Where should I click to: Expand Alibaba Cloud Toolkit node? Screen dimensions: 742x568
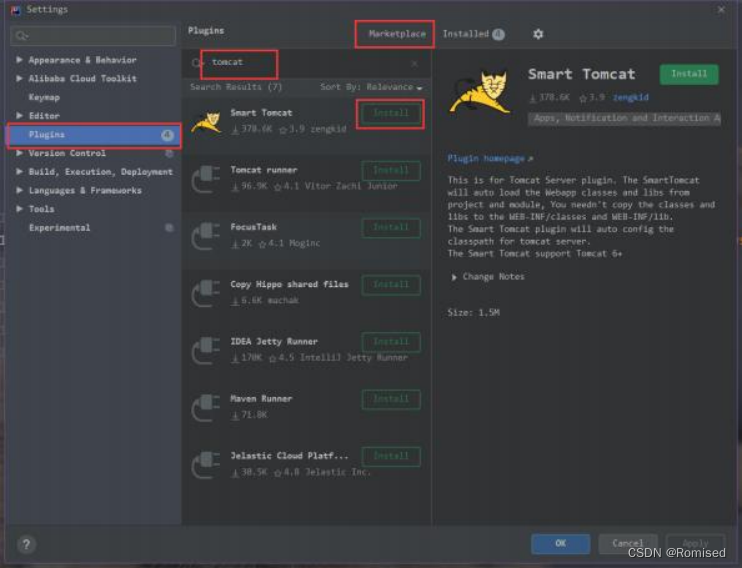tap(19, 78)
